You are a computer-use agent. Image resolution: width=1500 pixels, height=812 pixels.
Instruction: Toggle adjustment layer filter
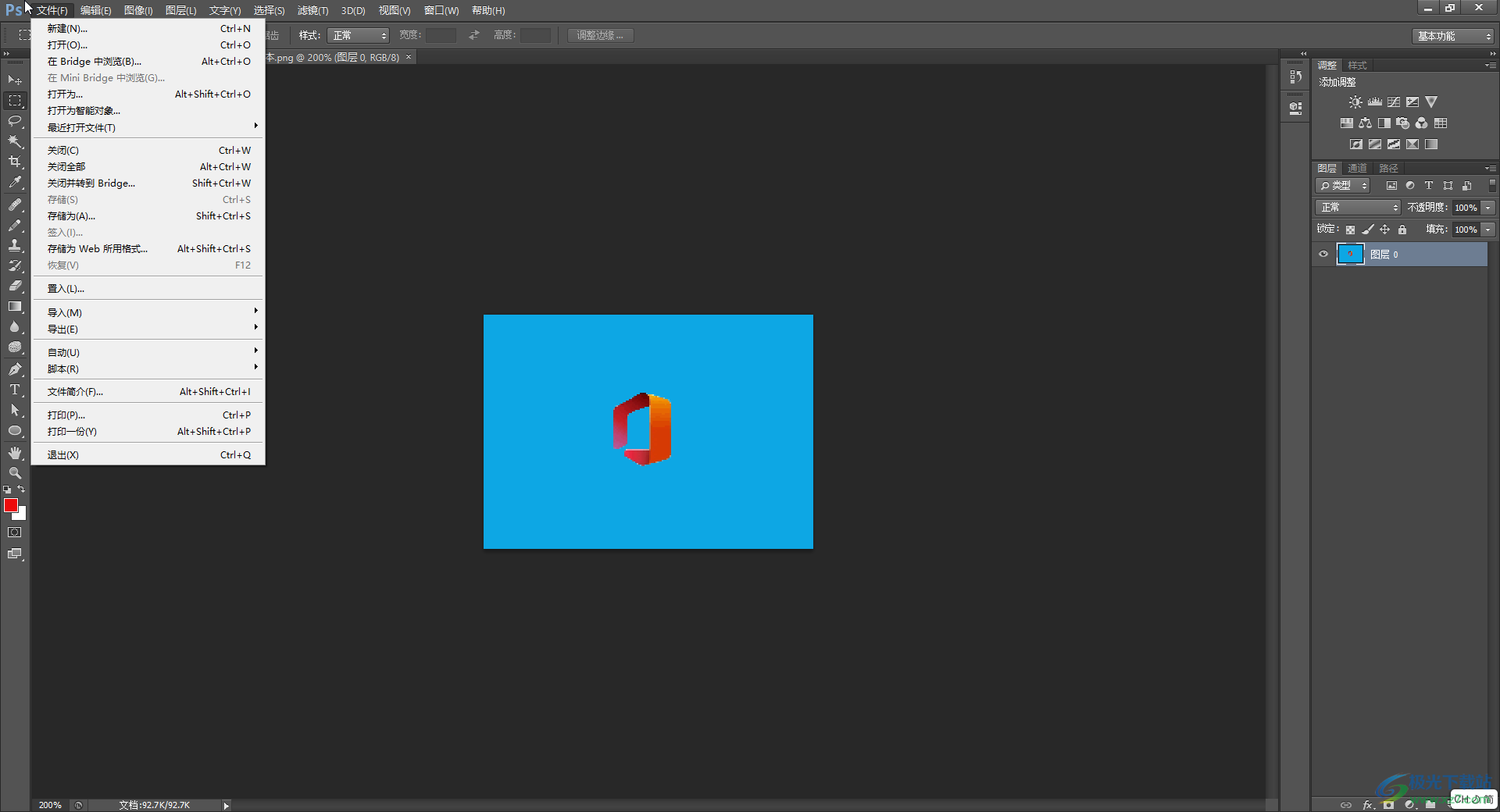point(1410,186)
